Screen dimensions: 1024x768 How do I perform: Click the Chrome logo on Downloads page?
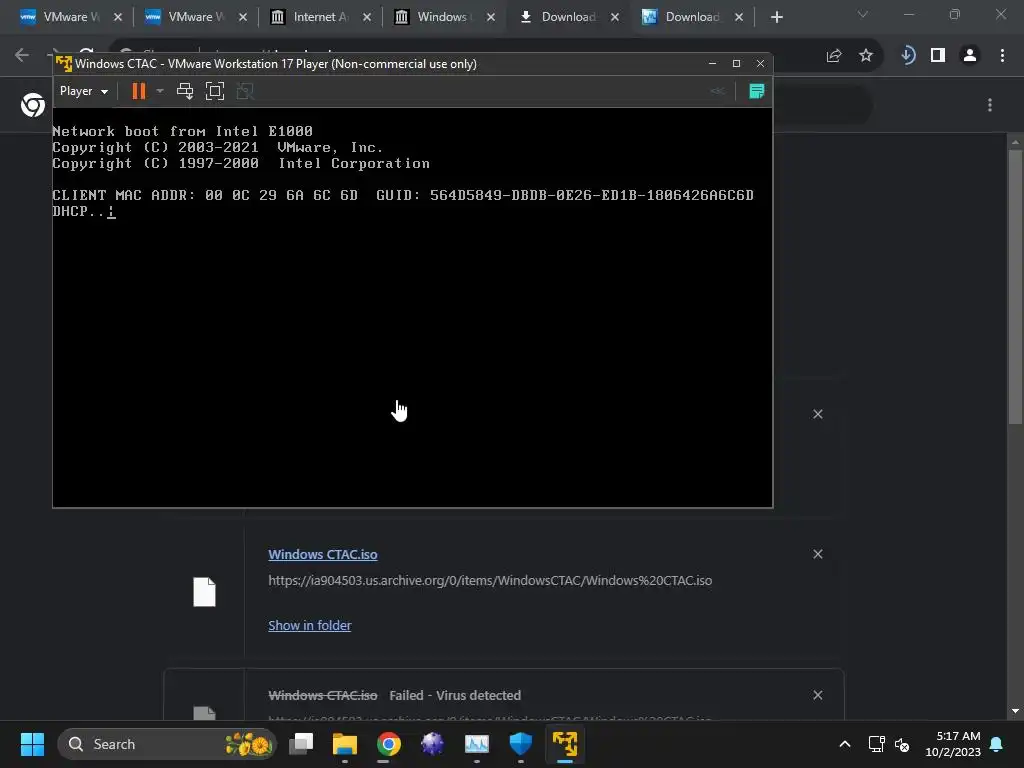coord(33,104)
